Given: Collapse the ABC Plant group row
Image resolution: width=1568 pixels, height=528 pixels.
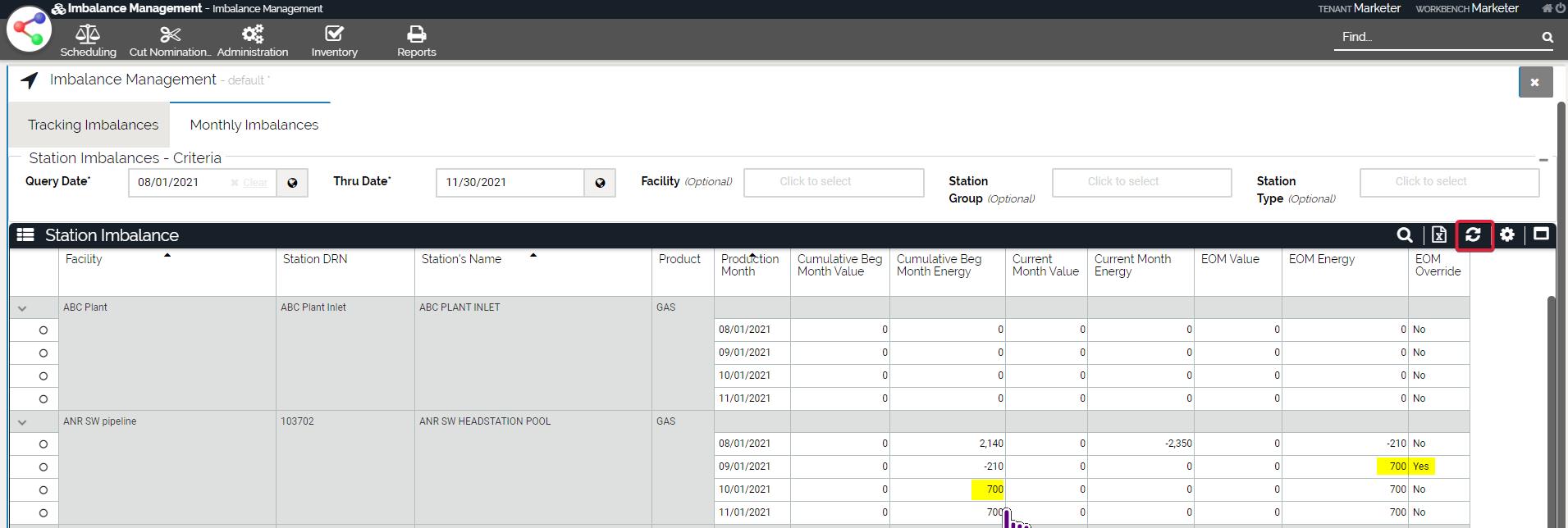Looking at the screenshot, I should click(22, 308).
